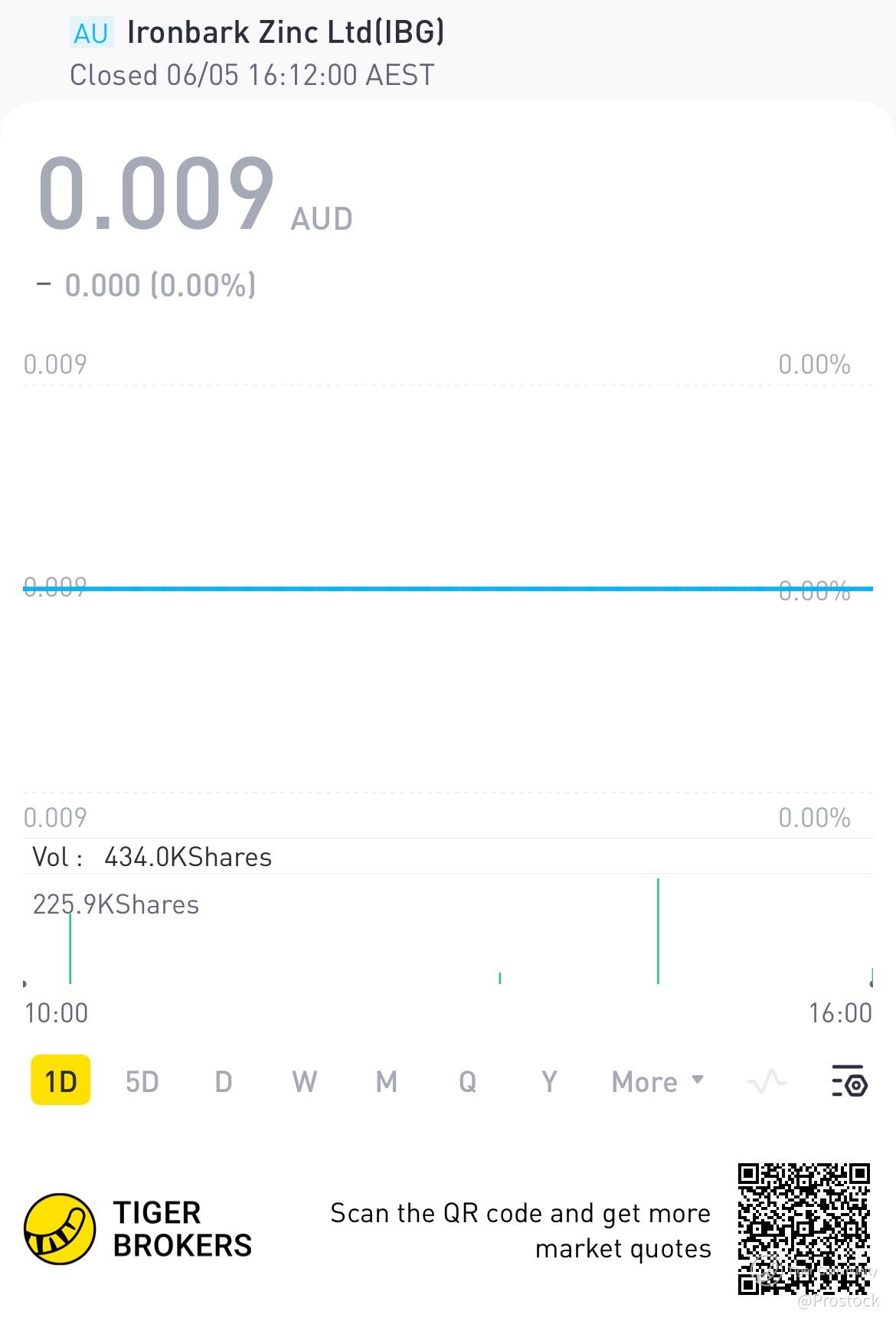
Task: Click the blue price line
Action: pos(448,588)
